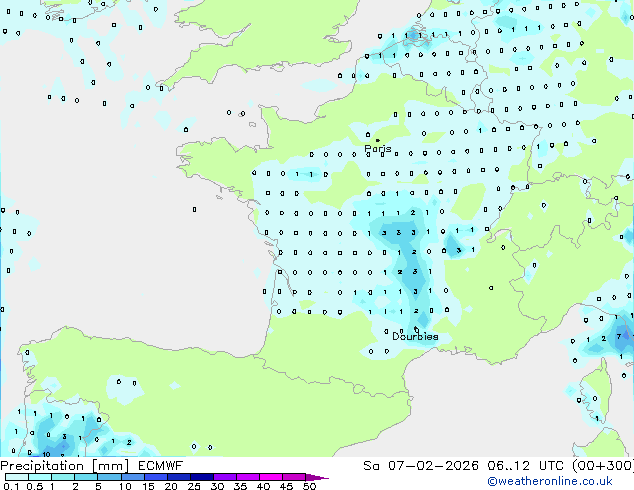Pick the 40–45 mm magenta legend swatch
This screenshot has height=490, width=634.
point(271,477)
